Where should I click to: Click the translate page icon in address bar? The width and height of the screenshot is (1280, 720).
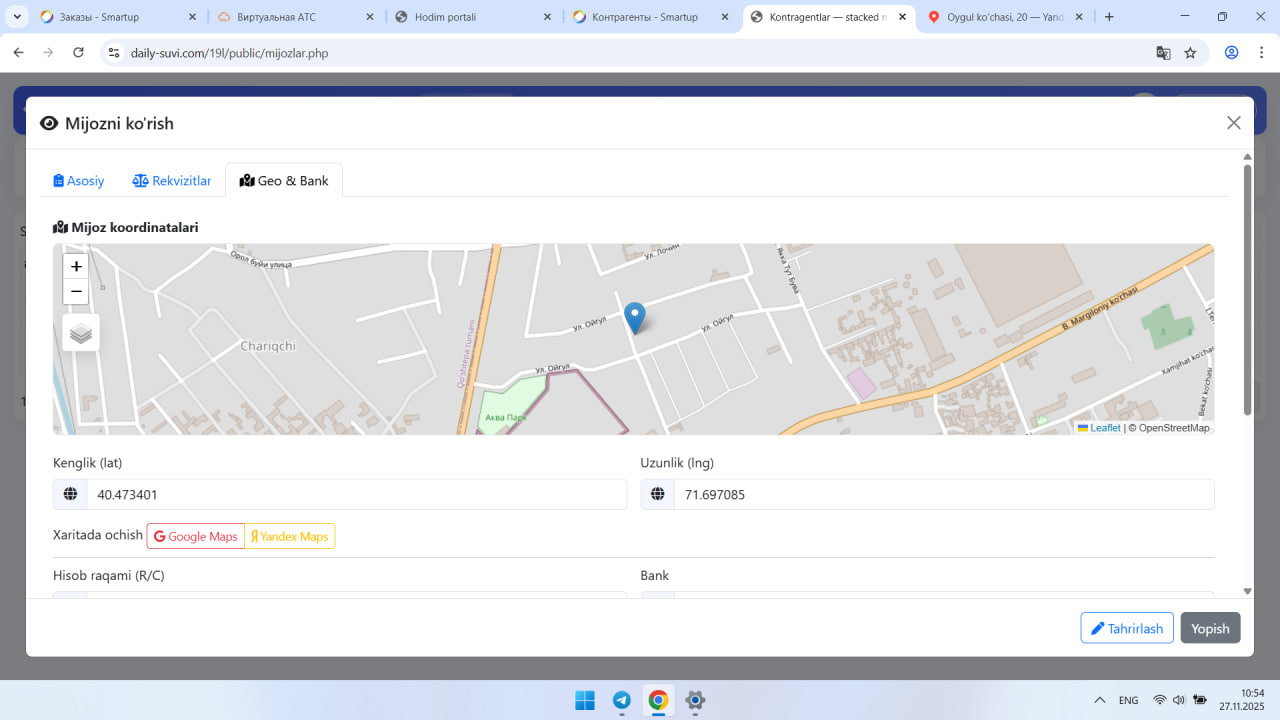[1163, 53]
